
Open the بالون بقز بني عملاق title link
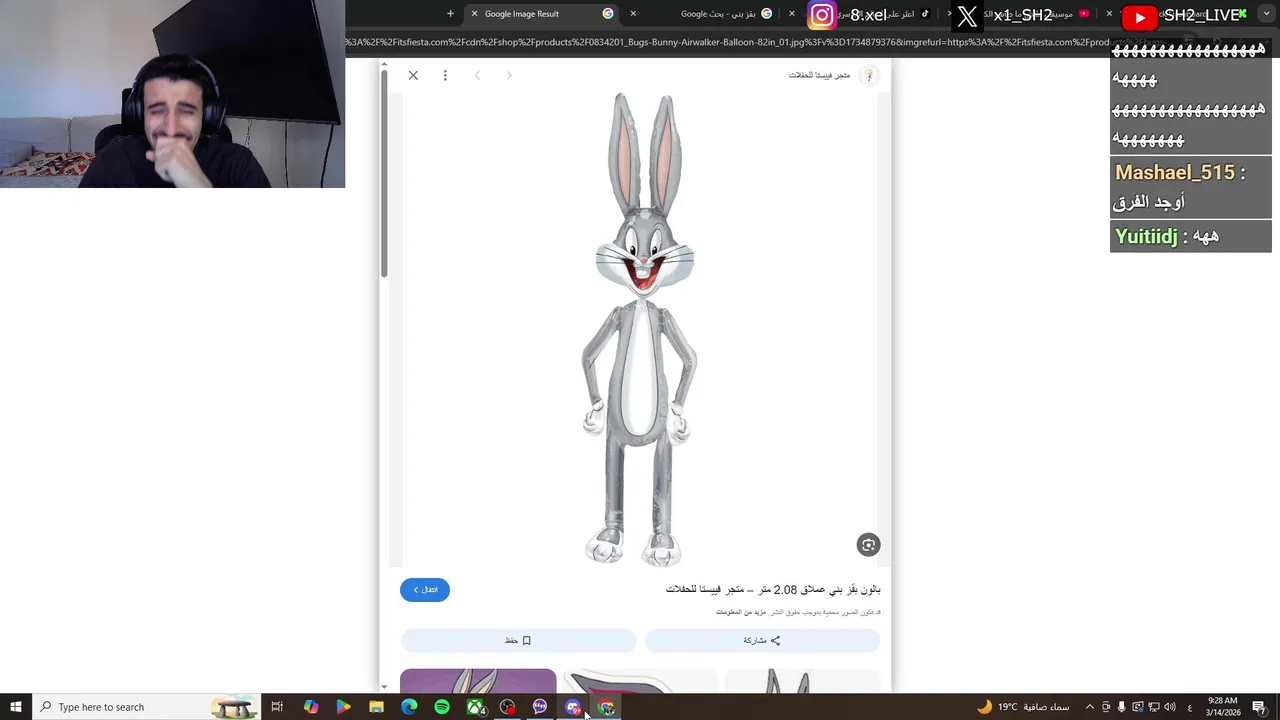(773, 590)
